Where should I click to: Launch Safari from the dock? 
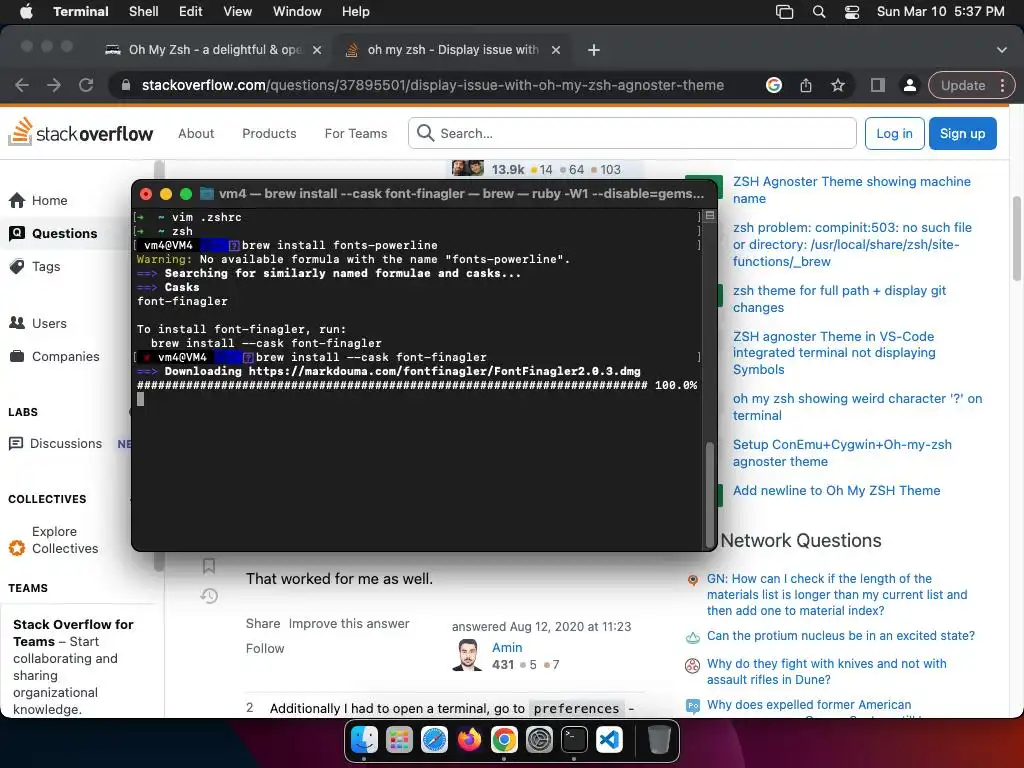tap(434, 740)
